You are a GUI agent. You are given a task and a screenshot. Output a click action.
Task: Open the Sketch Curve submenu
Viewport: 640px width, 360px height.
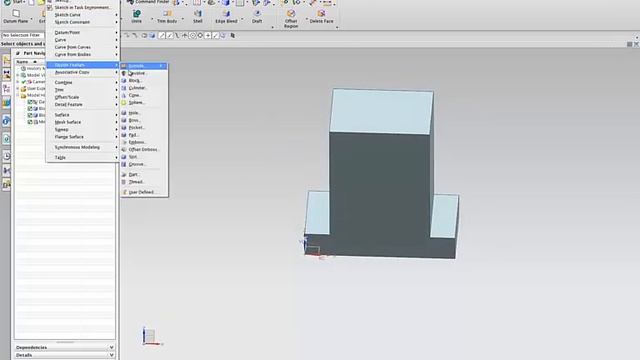tap(82, 15)
